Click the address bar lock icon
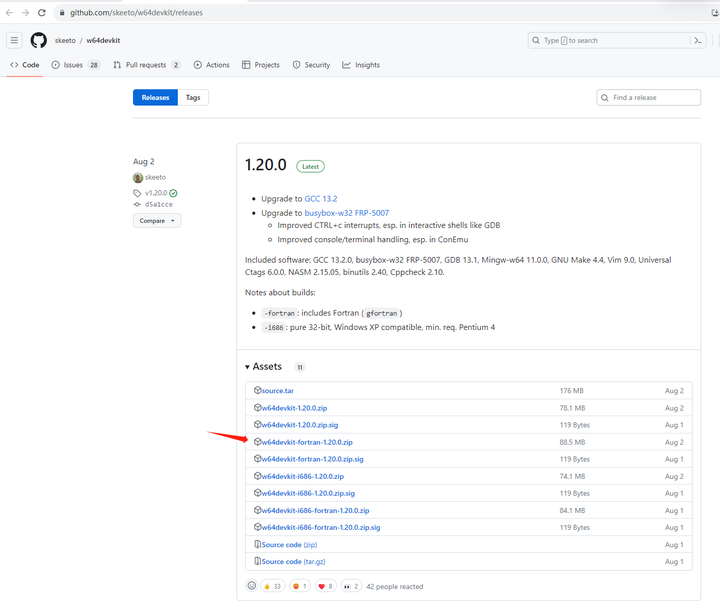 pyautogui.click(x=62, y=13)
